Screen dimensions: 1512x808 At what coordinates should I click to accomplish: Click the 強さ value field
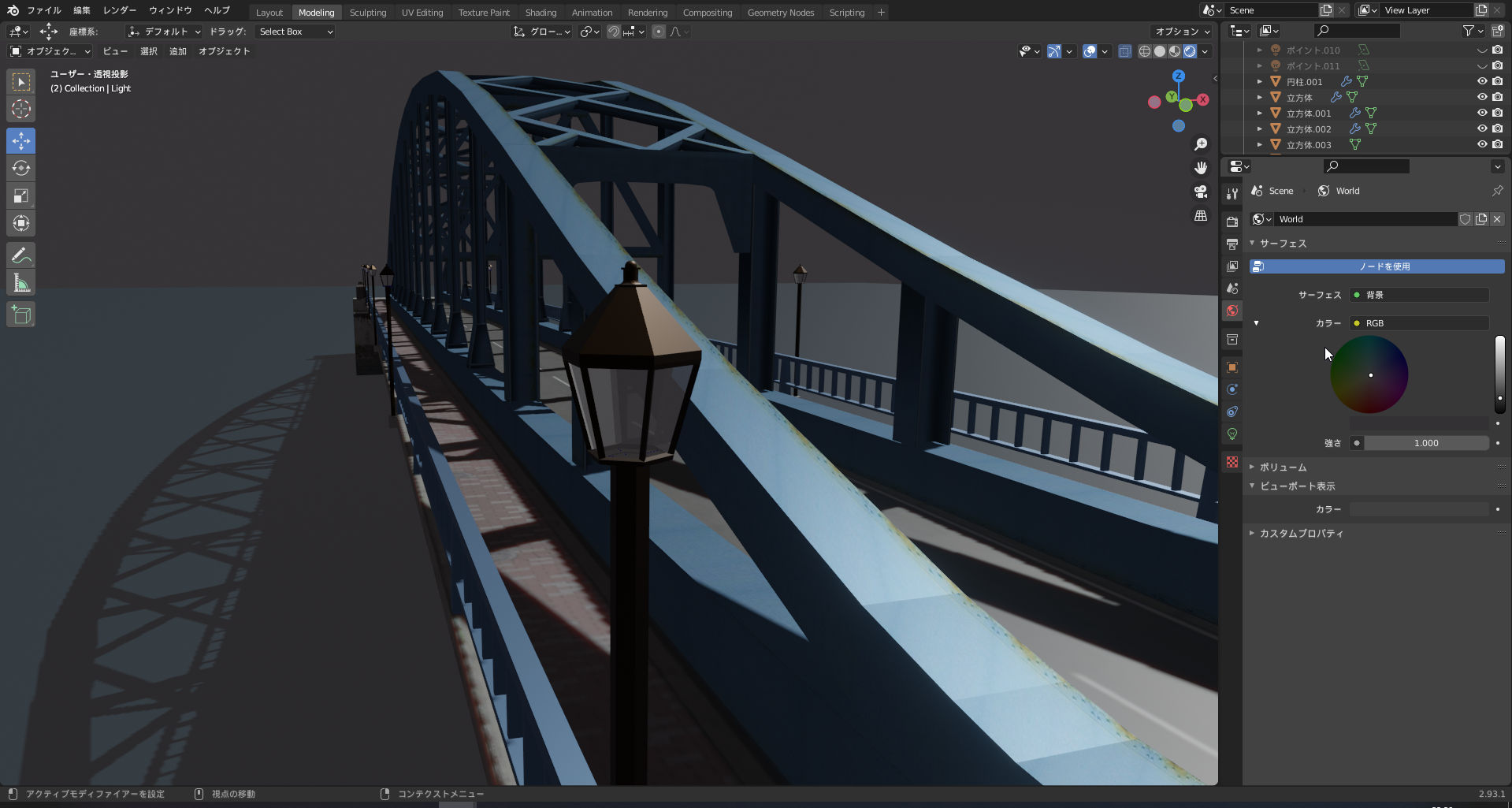tap(1425, 443)
